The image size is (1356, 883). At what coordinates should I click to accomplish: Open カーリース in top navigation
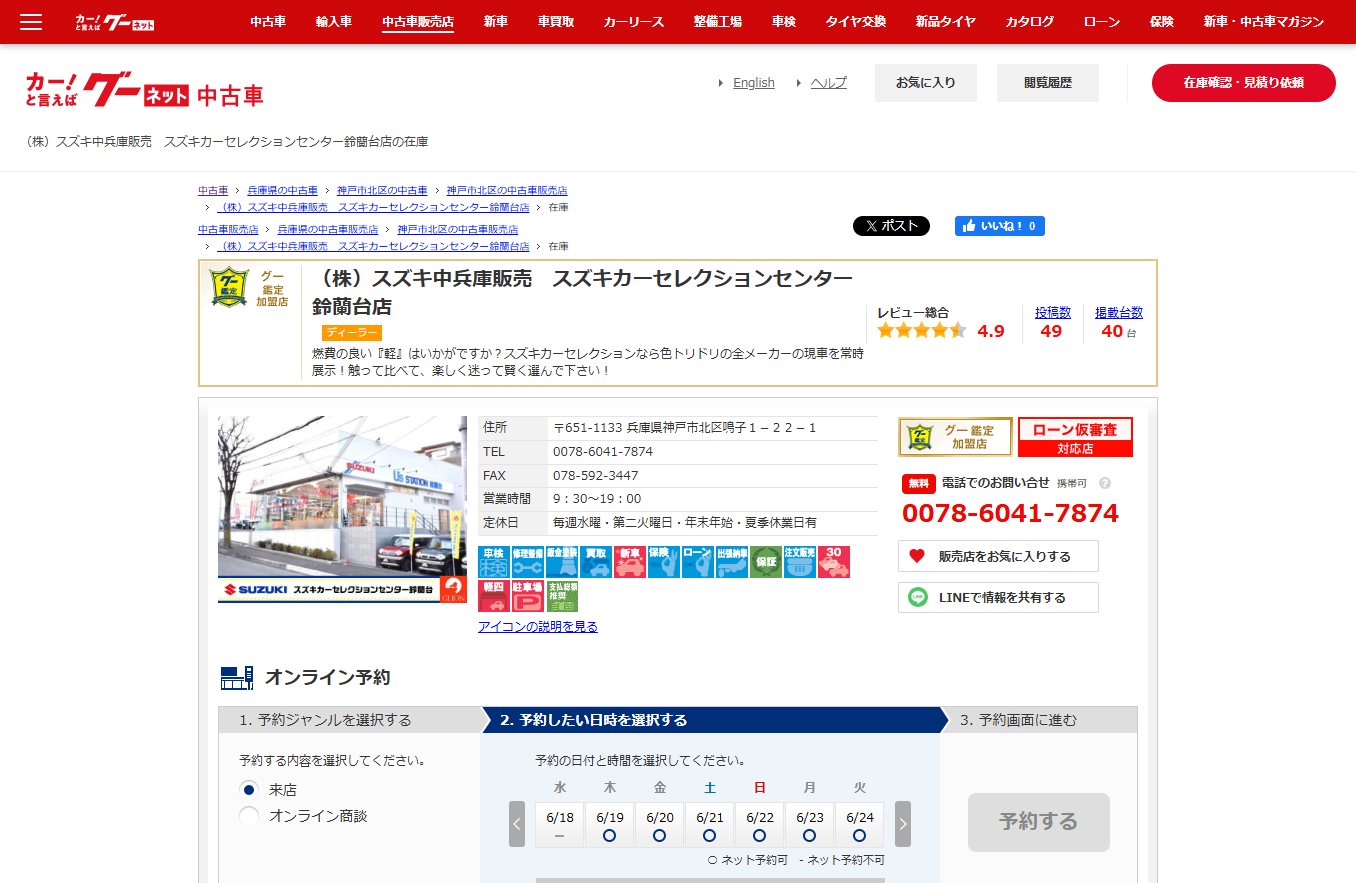coord(634,21)
